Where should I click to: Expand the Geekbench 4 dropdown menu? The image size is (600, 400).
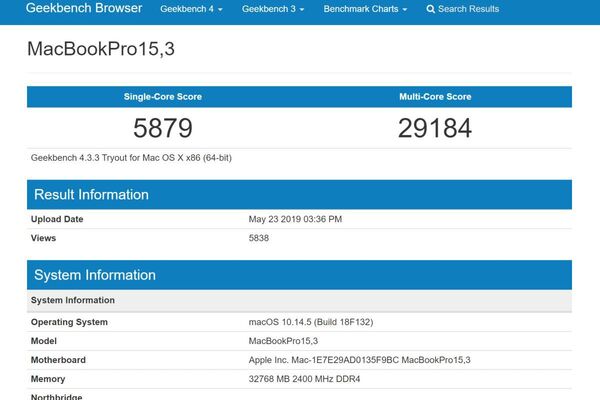click(191, 9)
